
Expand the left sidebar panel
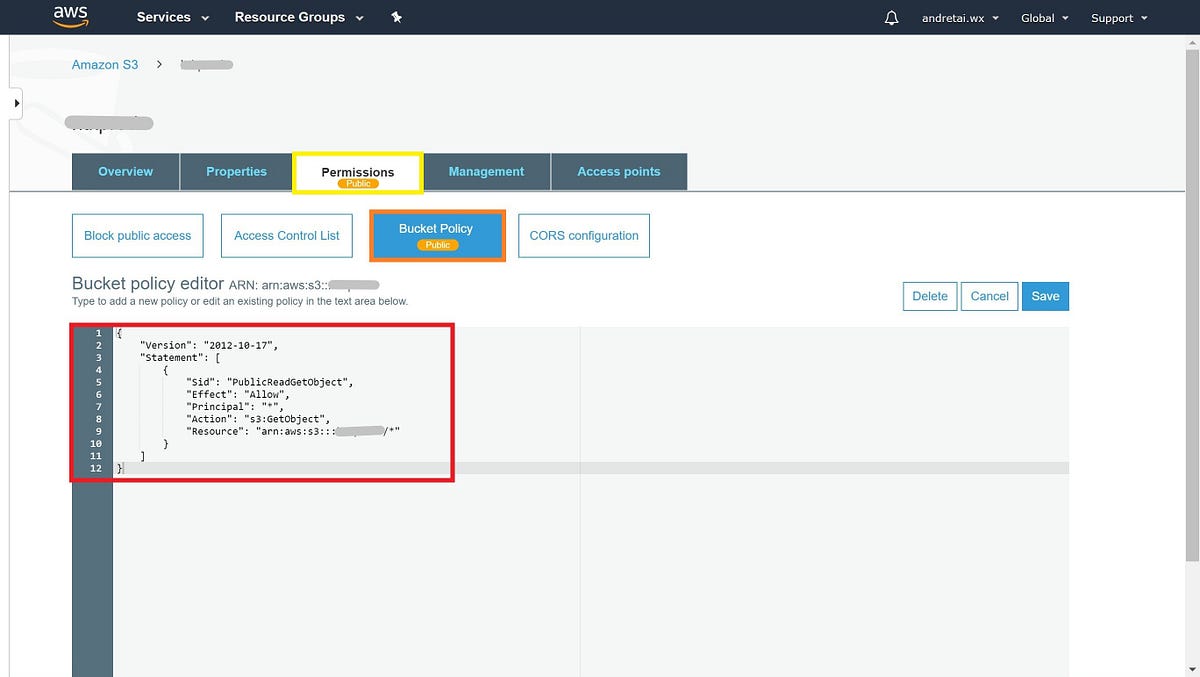[16, 102]
